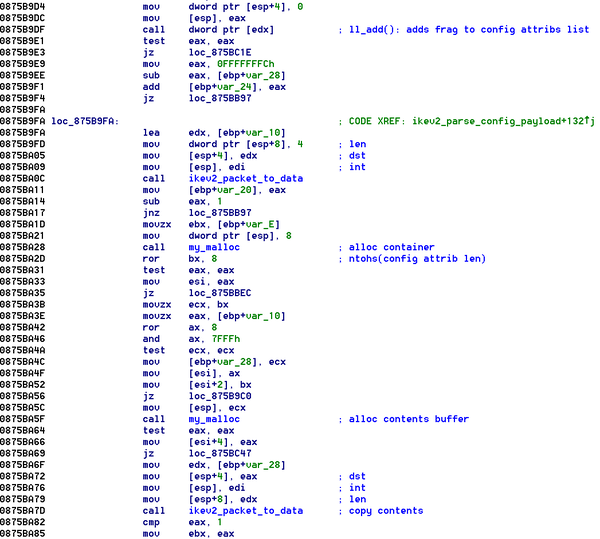This screenshot has height=539, width=600.
Task: Select address 0875B9D4 on the first line
Action: (23, 7)
